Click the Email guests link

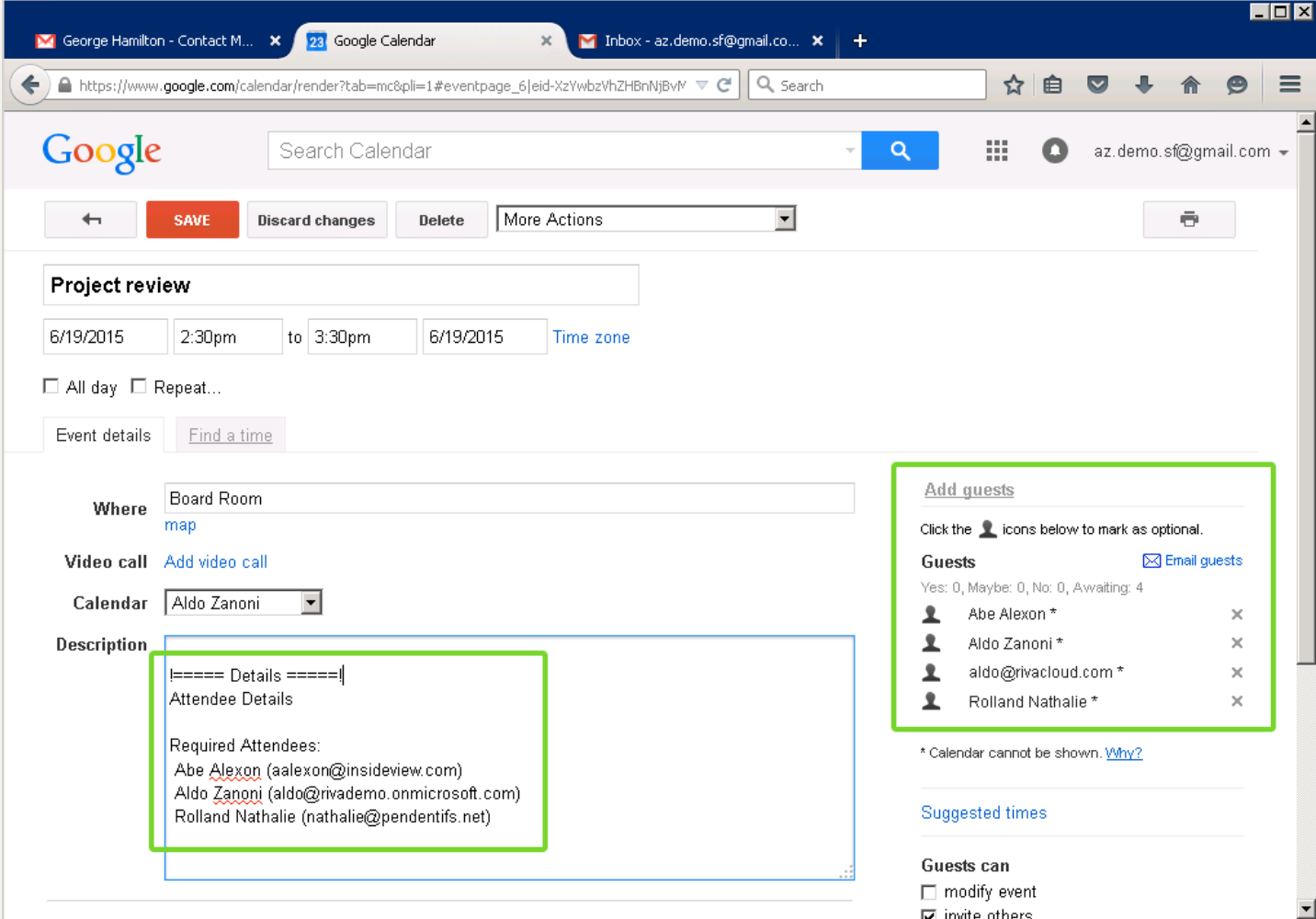point(1193,561)
